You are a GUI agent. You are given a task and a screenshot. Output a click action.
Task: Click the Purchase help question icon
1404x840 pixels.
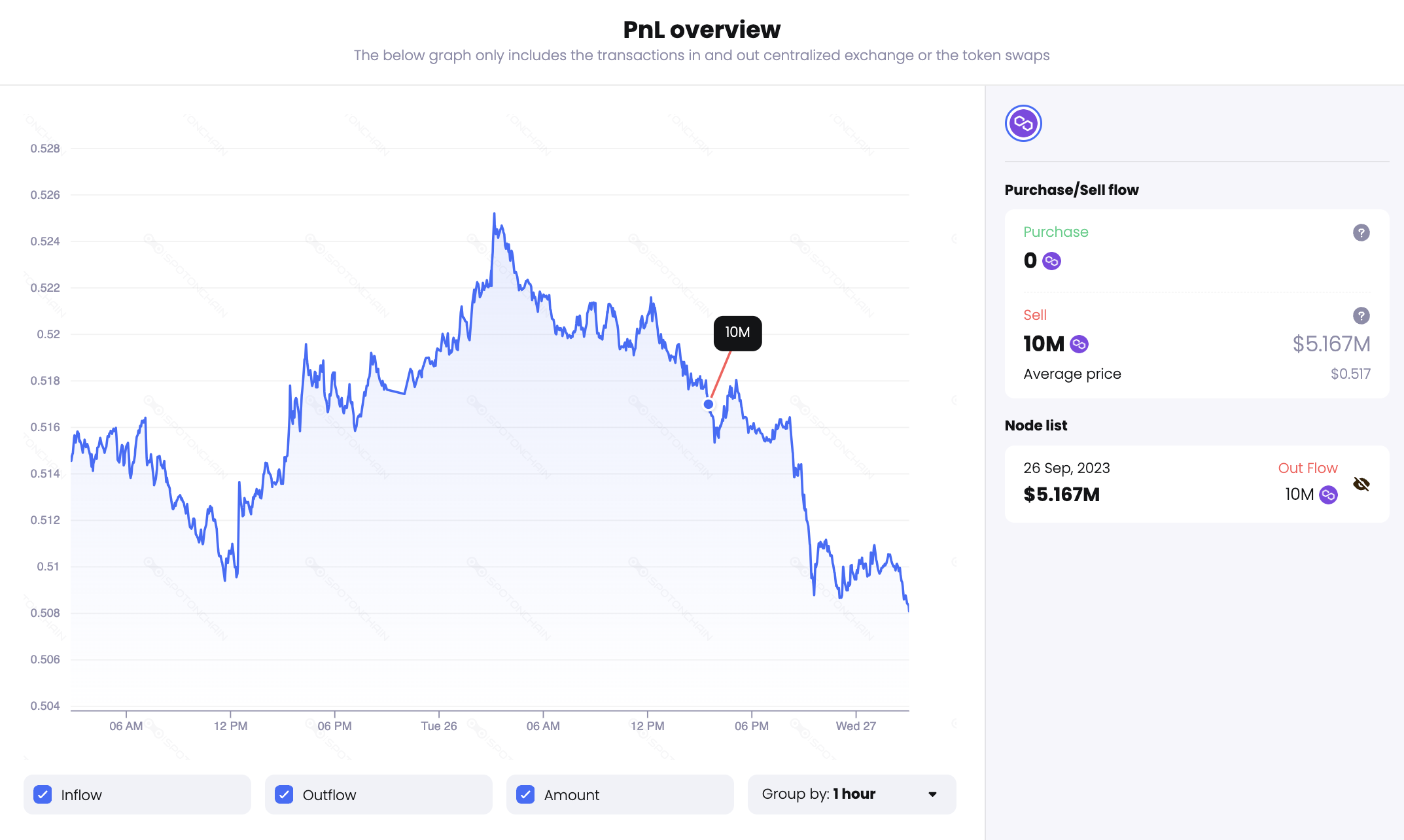[x=1361, y=232]
